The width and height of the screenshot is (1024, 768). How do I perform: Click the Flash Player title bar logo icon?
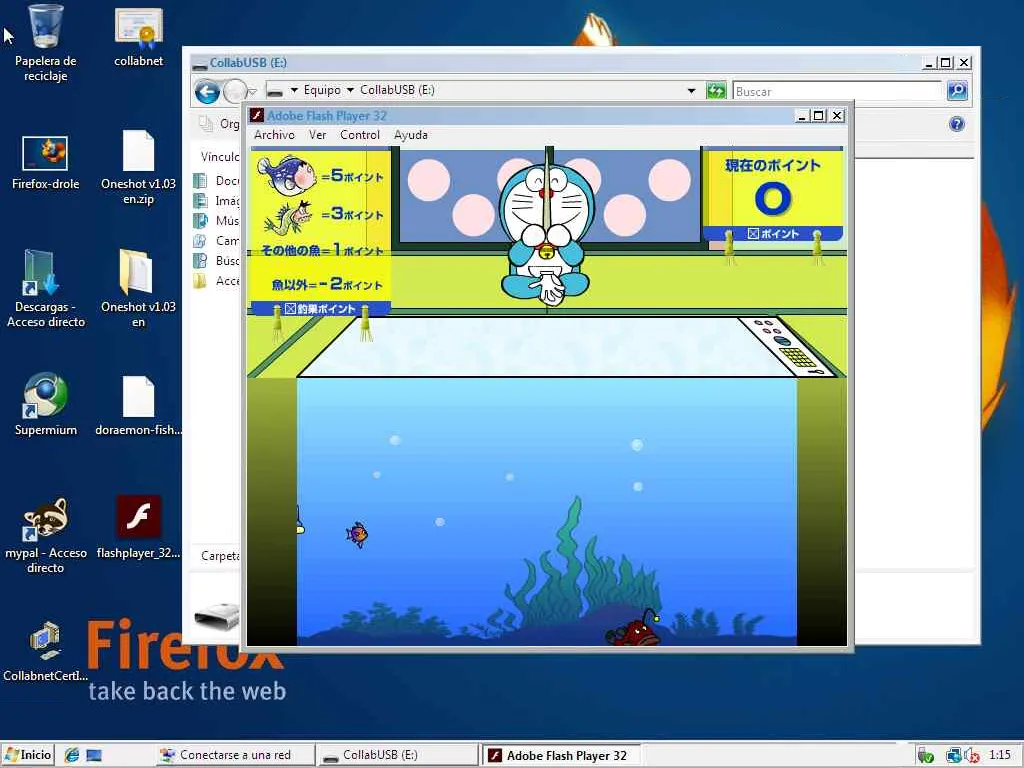[x=257, y=116]
